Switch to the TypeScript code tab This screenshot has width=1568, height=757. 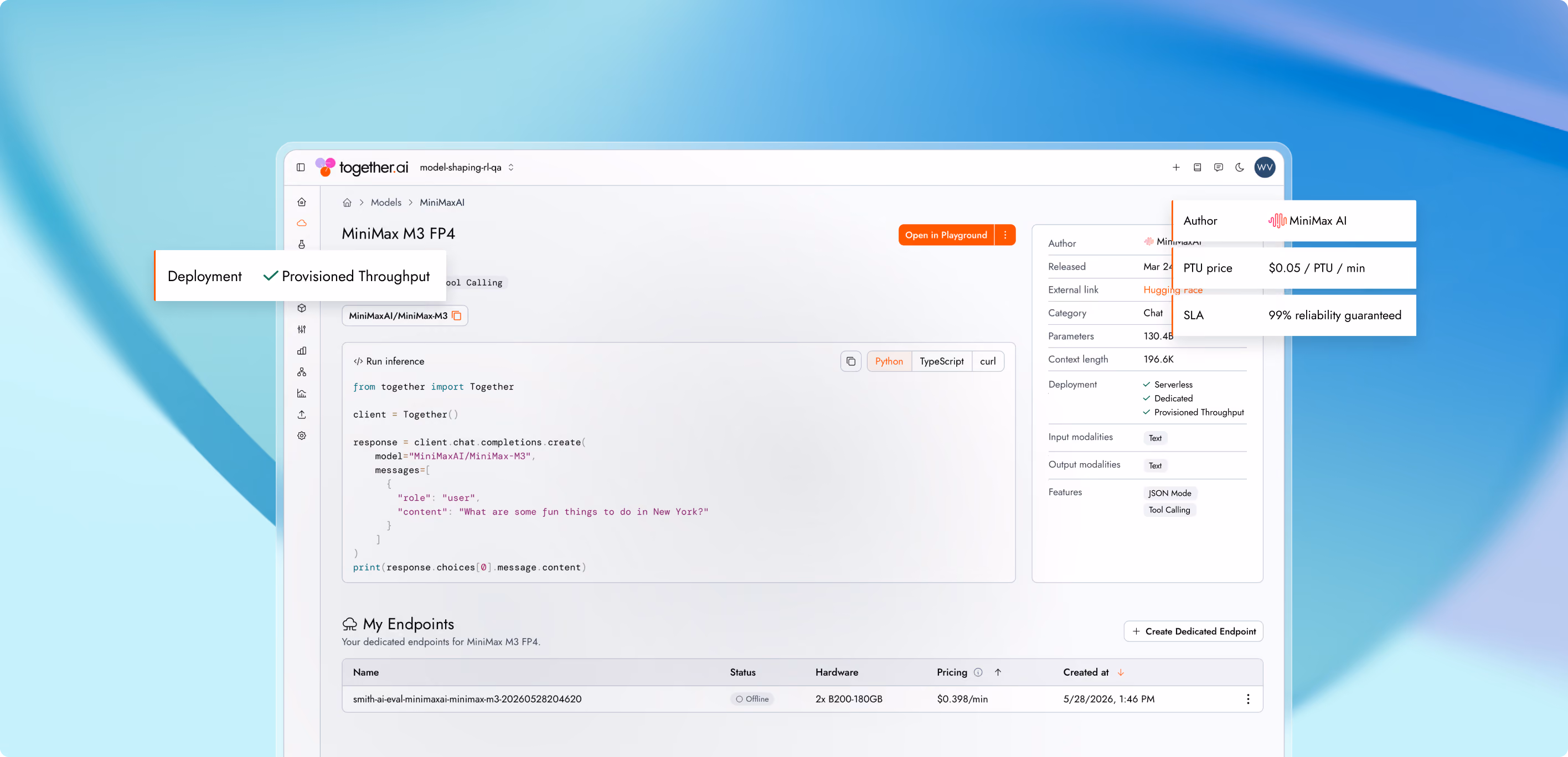click(942, 361)
